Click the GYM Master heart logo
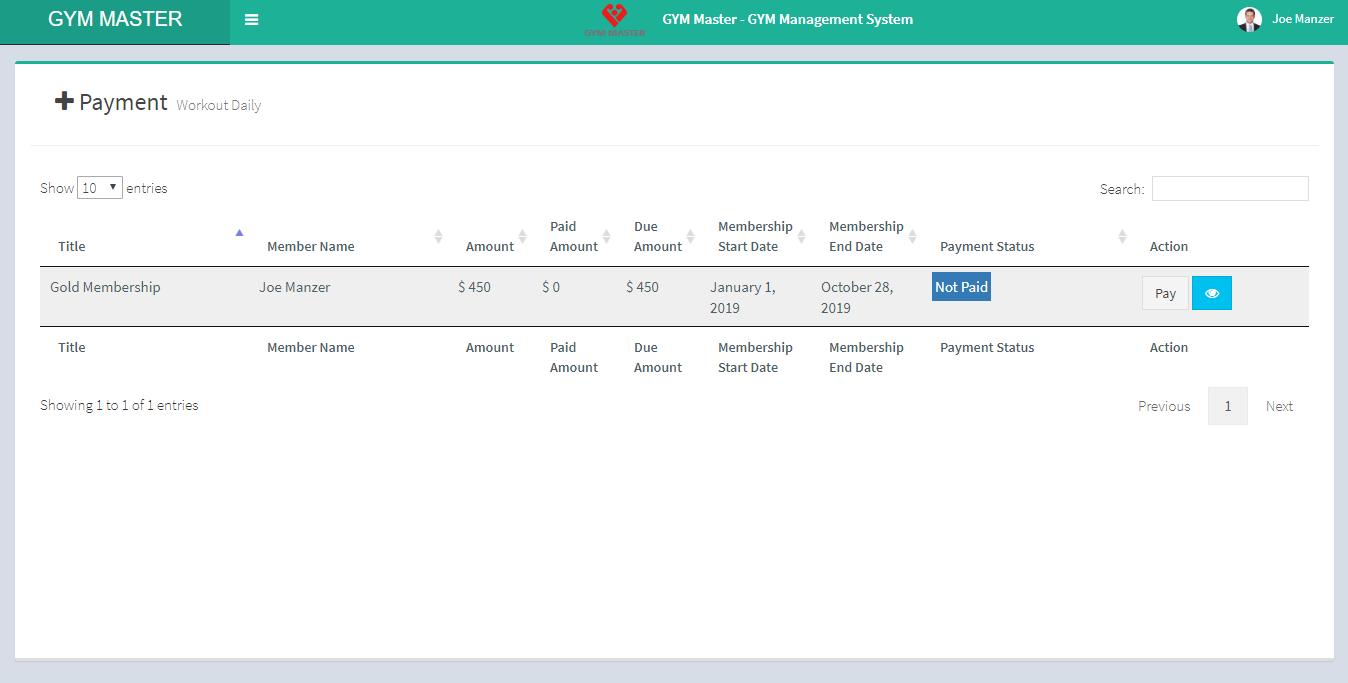 [x=614, y=19]
